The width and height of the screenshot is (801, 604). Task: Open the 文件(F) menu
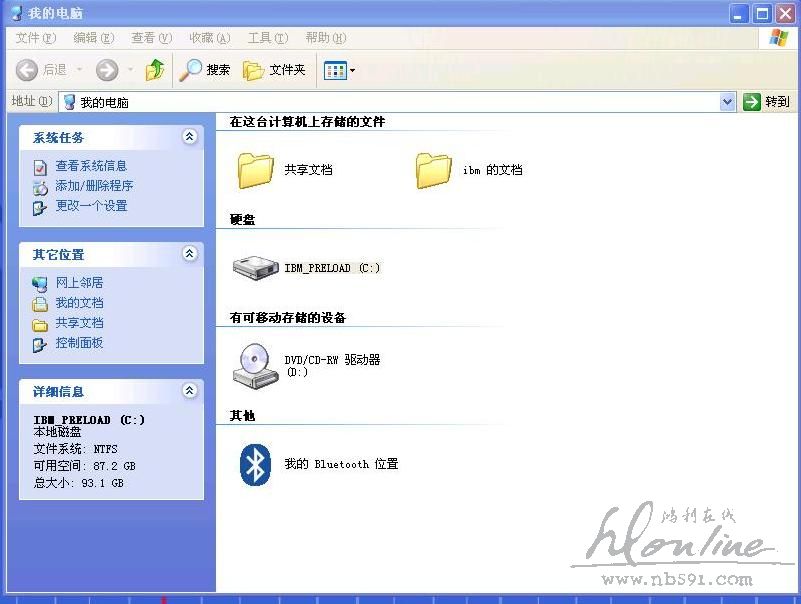(36, 38)
